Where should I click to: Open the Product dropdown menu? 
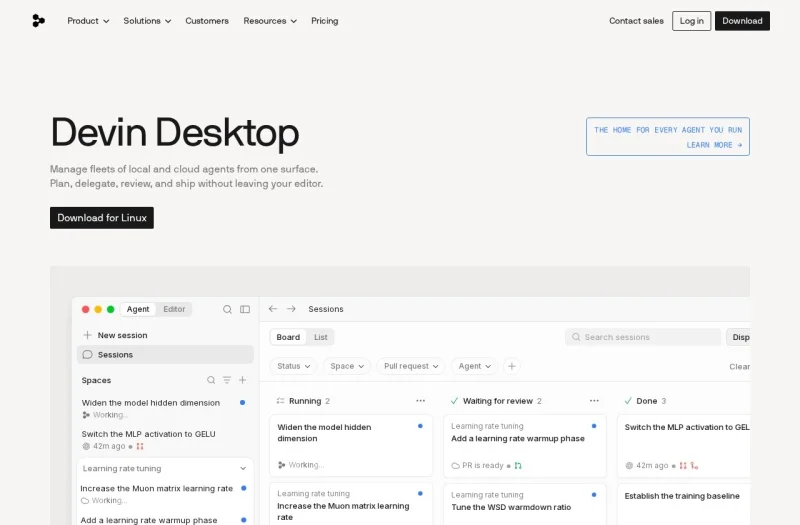point(88,21)
